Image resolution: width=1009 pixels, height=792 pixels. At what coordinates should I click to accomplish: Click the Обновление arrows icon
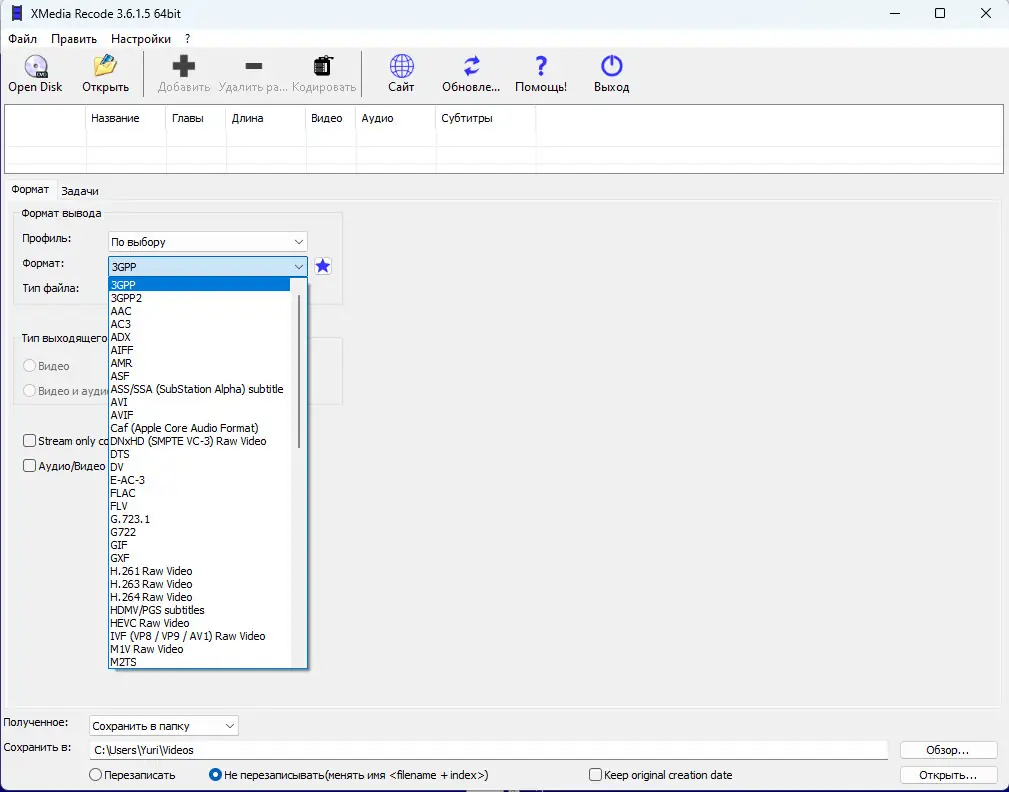(471, 66)
